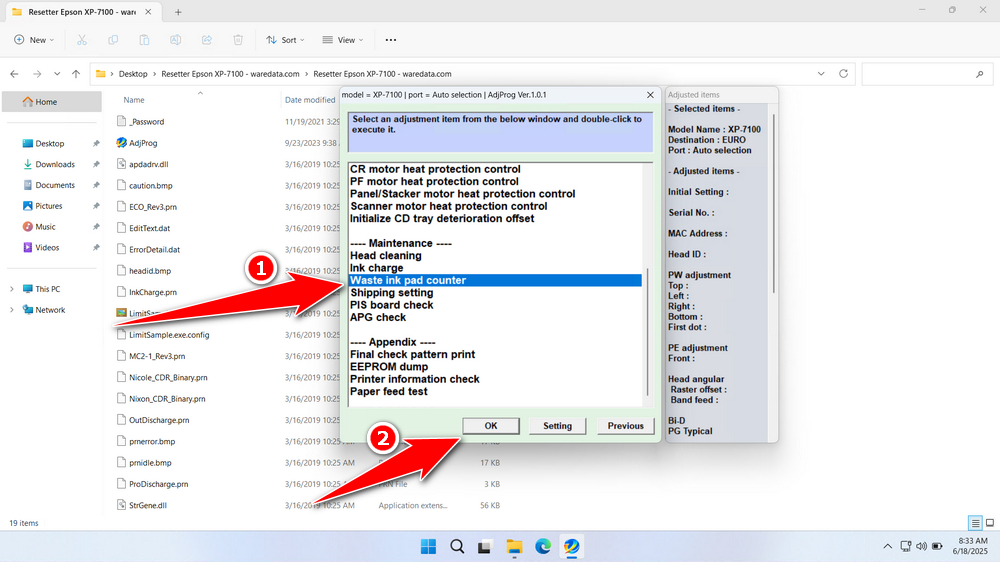Select EEPROM dump in adjustment list

click(389, 367)
